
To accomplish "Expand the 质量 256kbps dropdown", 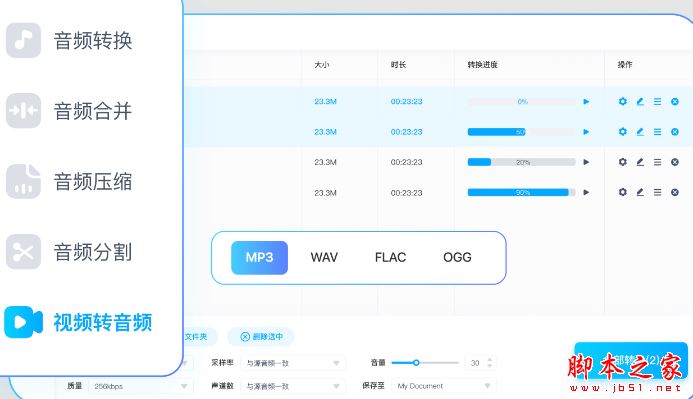I will [141, 386].
